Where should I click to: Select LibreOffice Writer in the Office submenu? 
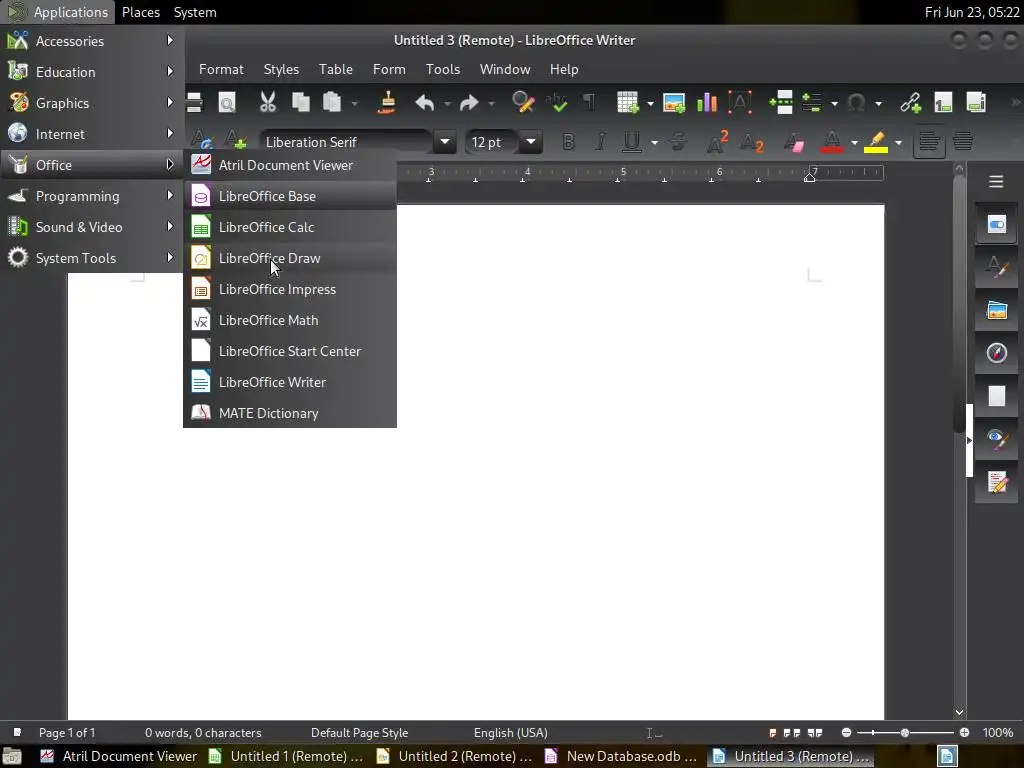[x=290, y=382]
